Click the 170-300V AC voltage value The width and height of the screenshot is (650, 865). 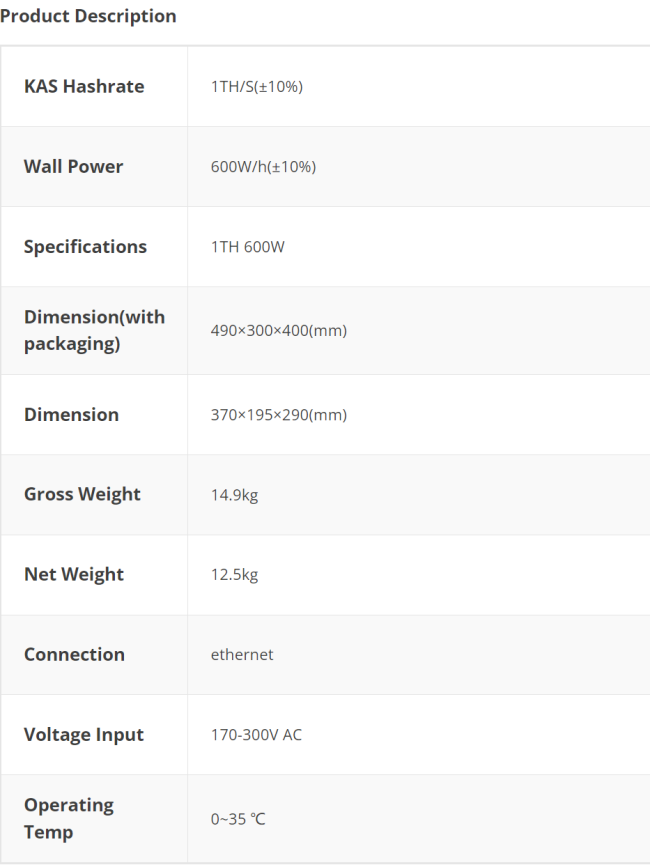[x=256, y=735]
